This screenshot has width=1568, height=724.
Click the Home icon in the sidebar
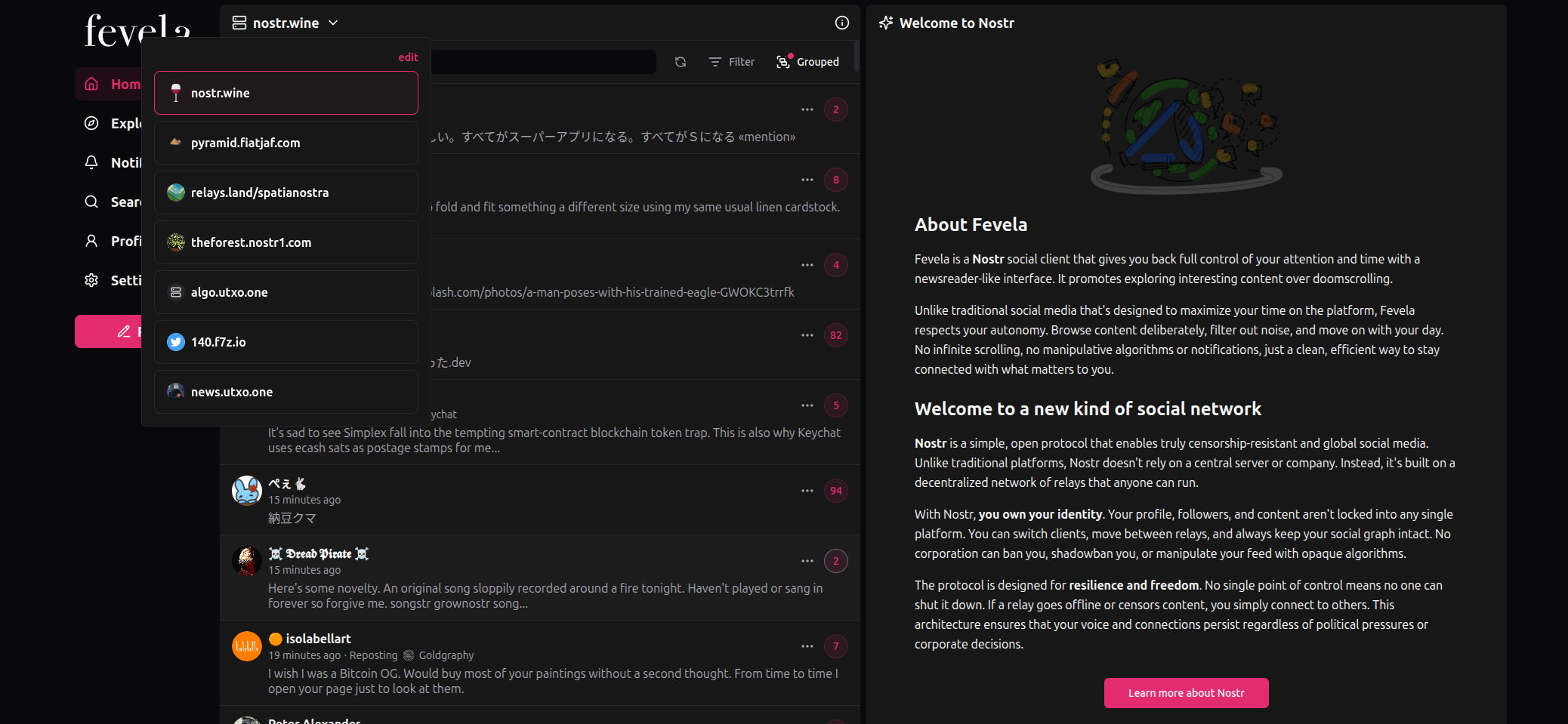point(91,84)
